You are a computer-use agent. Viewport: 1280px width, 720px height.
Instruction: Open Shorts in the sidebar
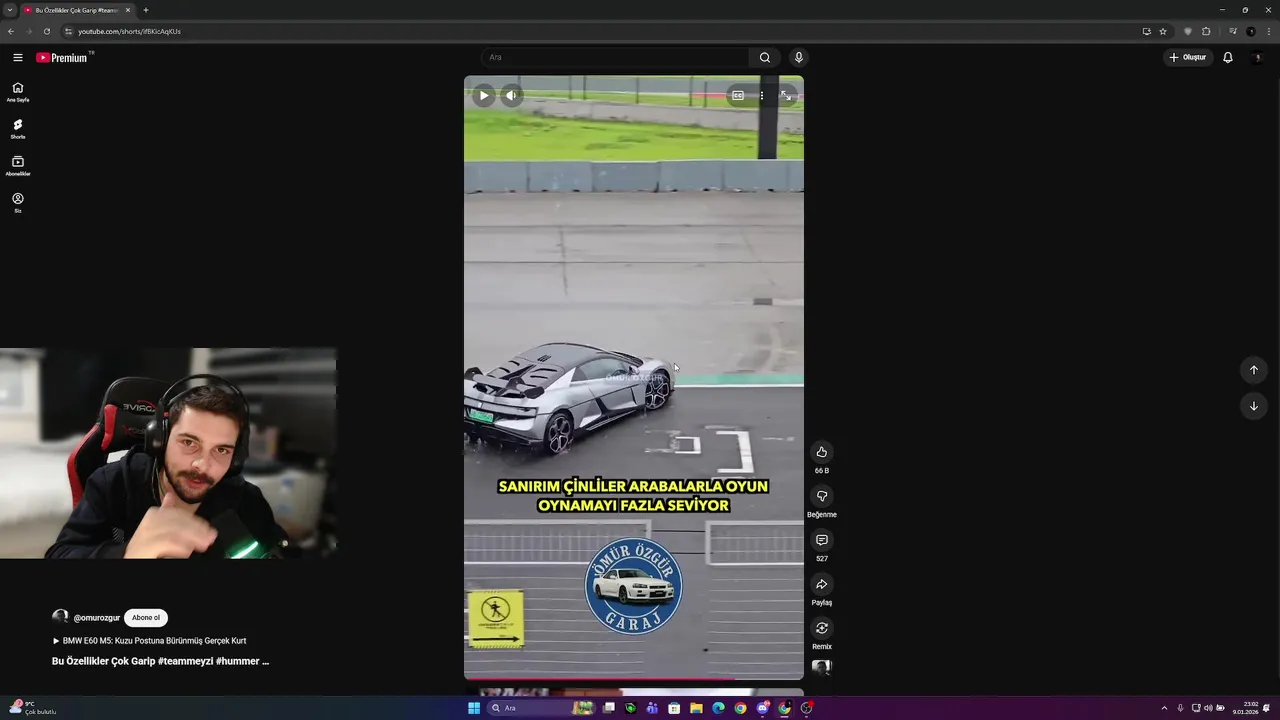18,129
